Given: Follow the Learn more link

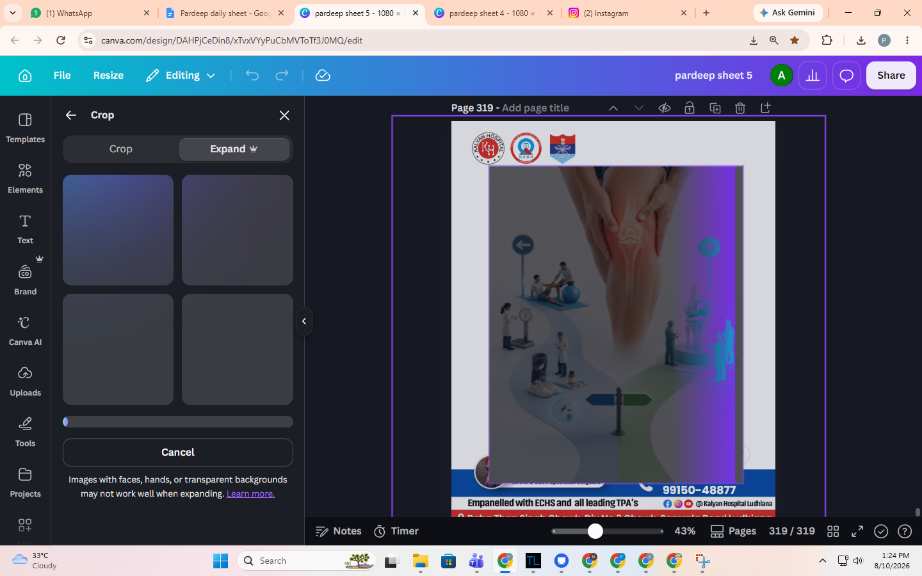Looking at the screenshot, I should point(250,494).
